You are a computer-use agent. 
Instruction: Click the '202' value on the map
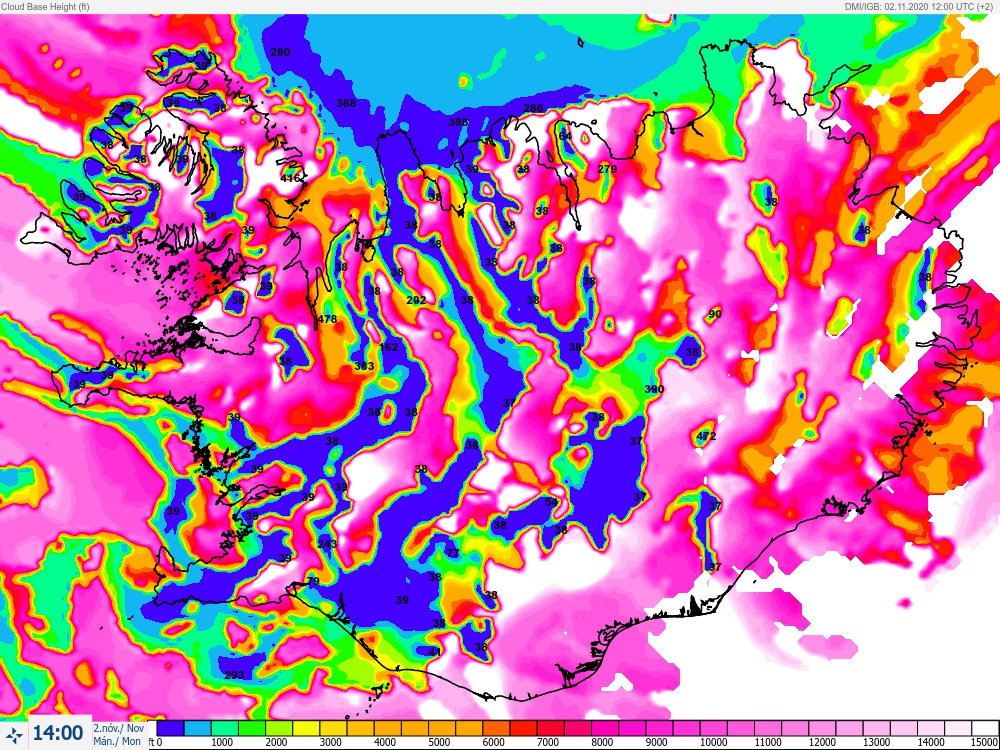click(416, 300)
